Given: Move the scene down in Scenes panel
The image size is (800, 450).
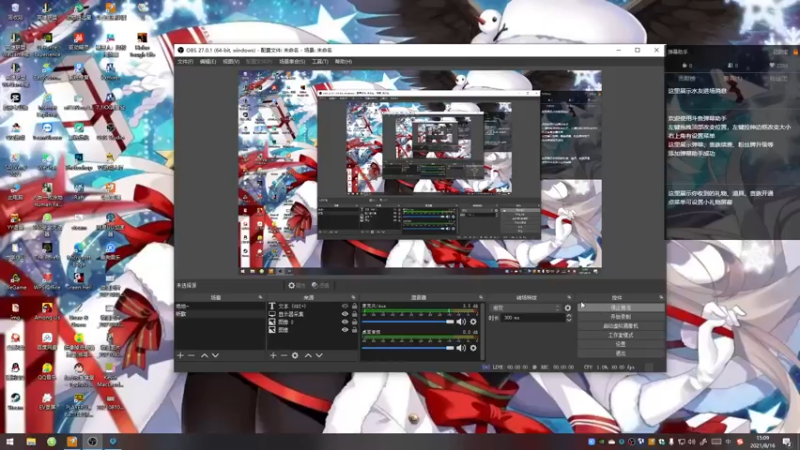Looking at the screenshot, I should [x=215, y=355].
